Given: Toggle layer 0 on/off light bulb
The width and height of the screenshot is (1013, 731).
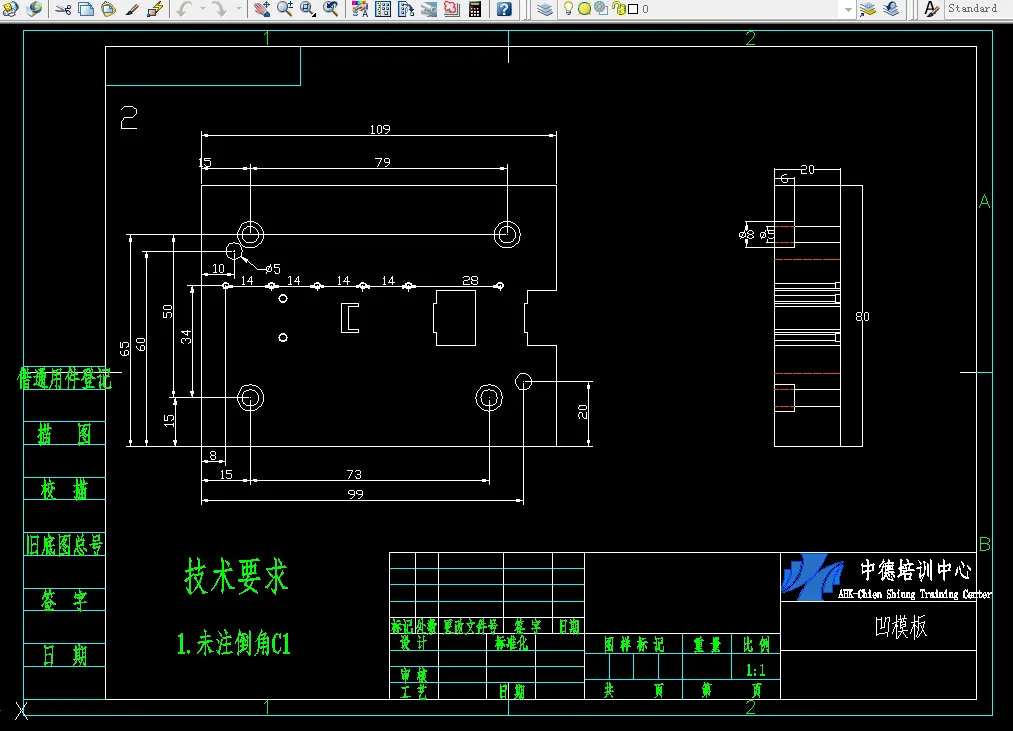Looking at the screenshot, I should 568,8.
